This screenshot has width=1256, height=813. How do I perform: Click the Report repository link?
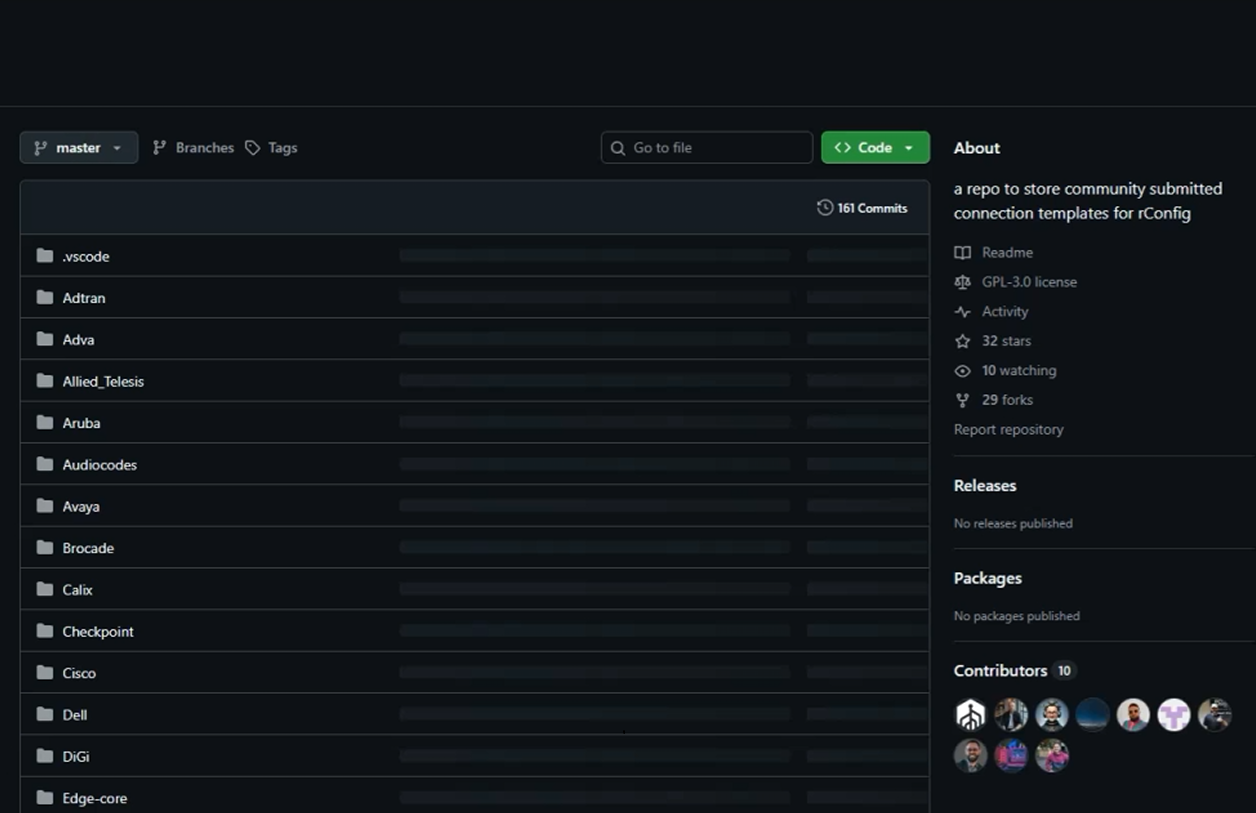click(1008, 430)
